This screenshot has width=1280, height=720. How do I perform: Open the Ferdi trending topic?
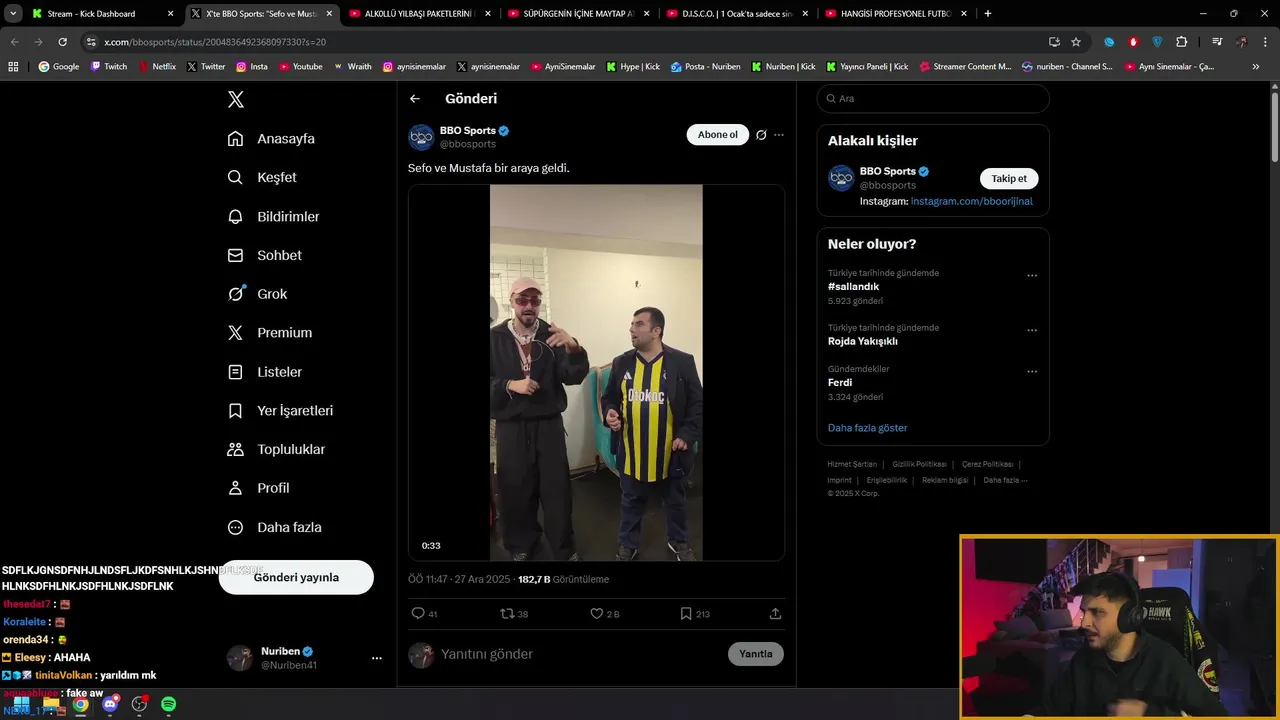pos(840,383)
